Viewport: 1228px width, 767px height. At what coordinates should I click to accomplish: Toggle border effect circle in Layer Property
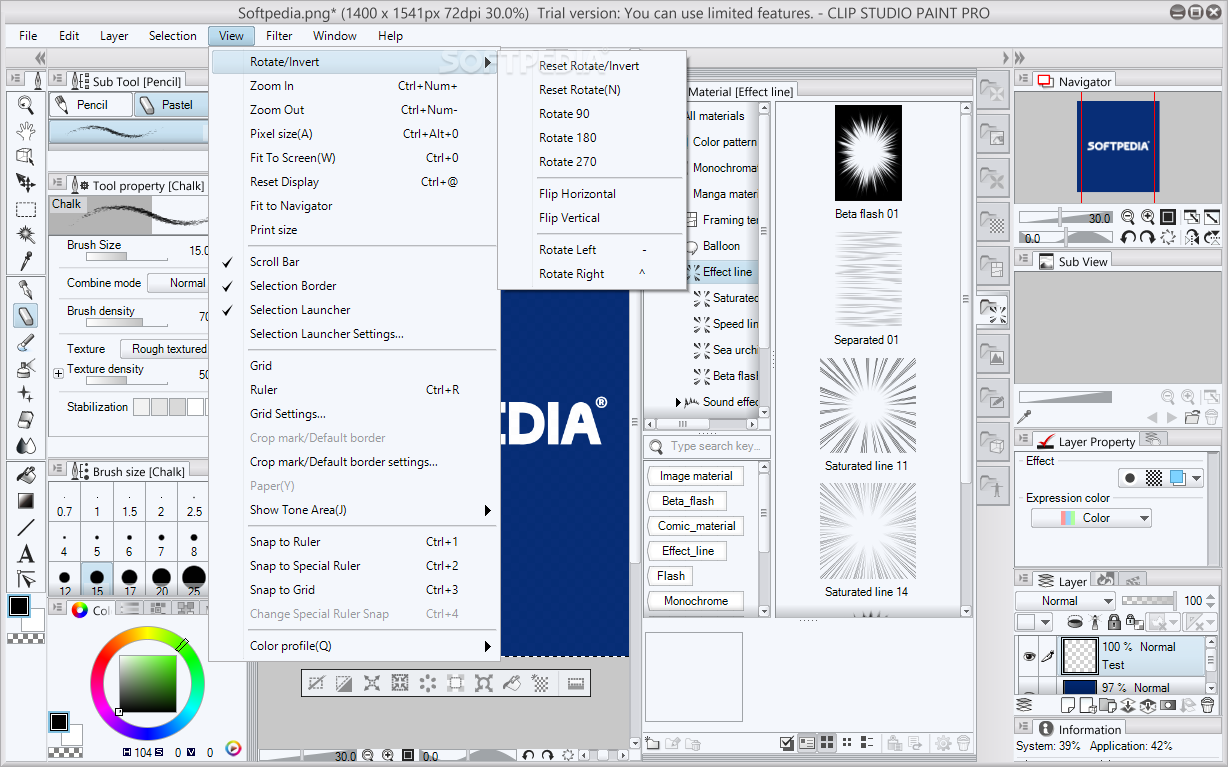(x=1130, y=478)
